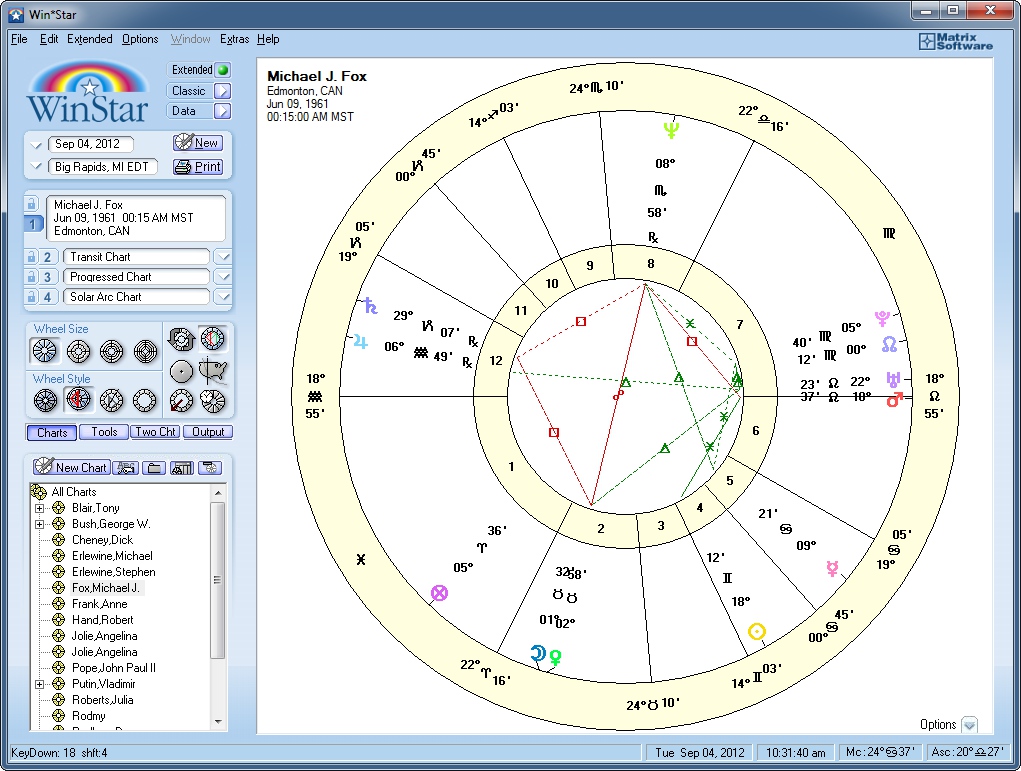Open the folder icon in chart toolbar

(x=154, y=468)
